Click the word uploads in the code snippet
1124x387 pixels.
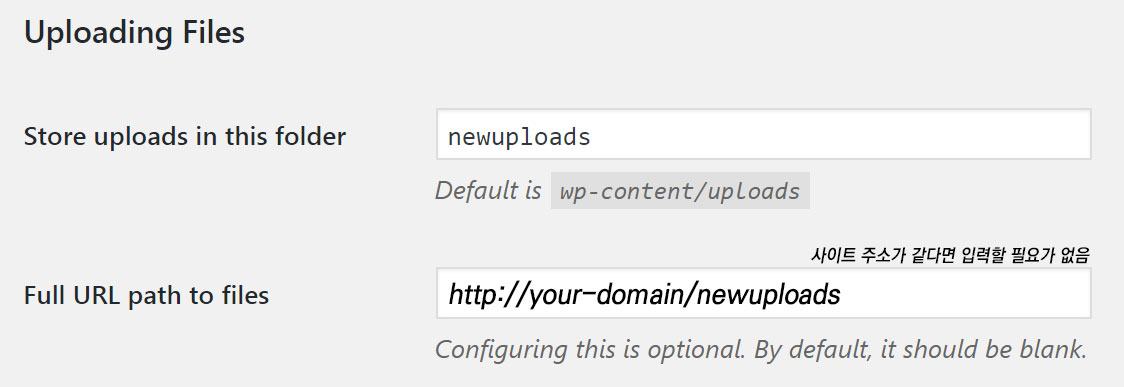[x=760, y=192]
